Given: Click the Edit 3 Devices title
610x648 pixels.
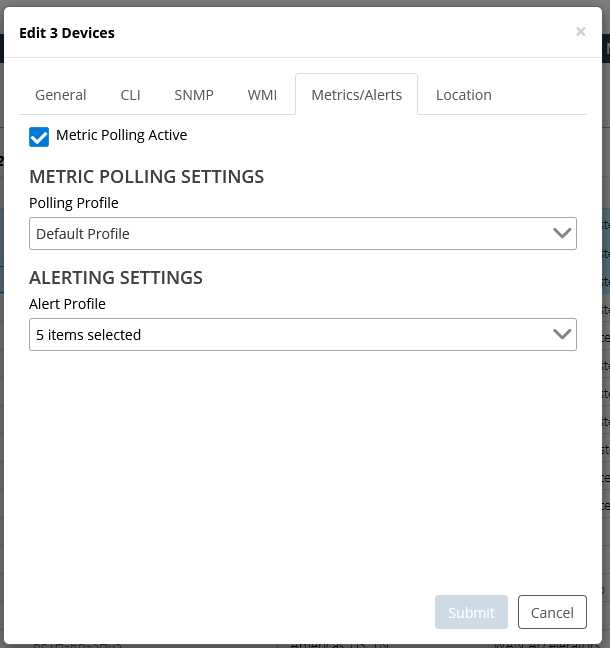Looking at the screenshot, I should point(67,33).
